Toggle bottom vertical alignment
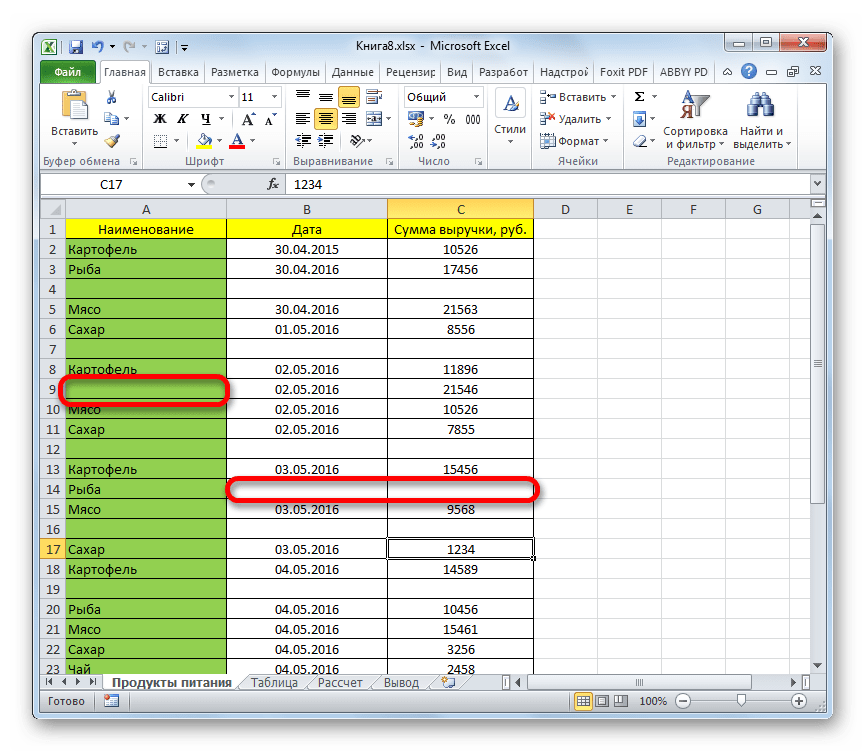Screen dimensions: 866x752 pyautogui.click(x=349, y=98)
